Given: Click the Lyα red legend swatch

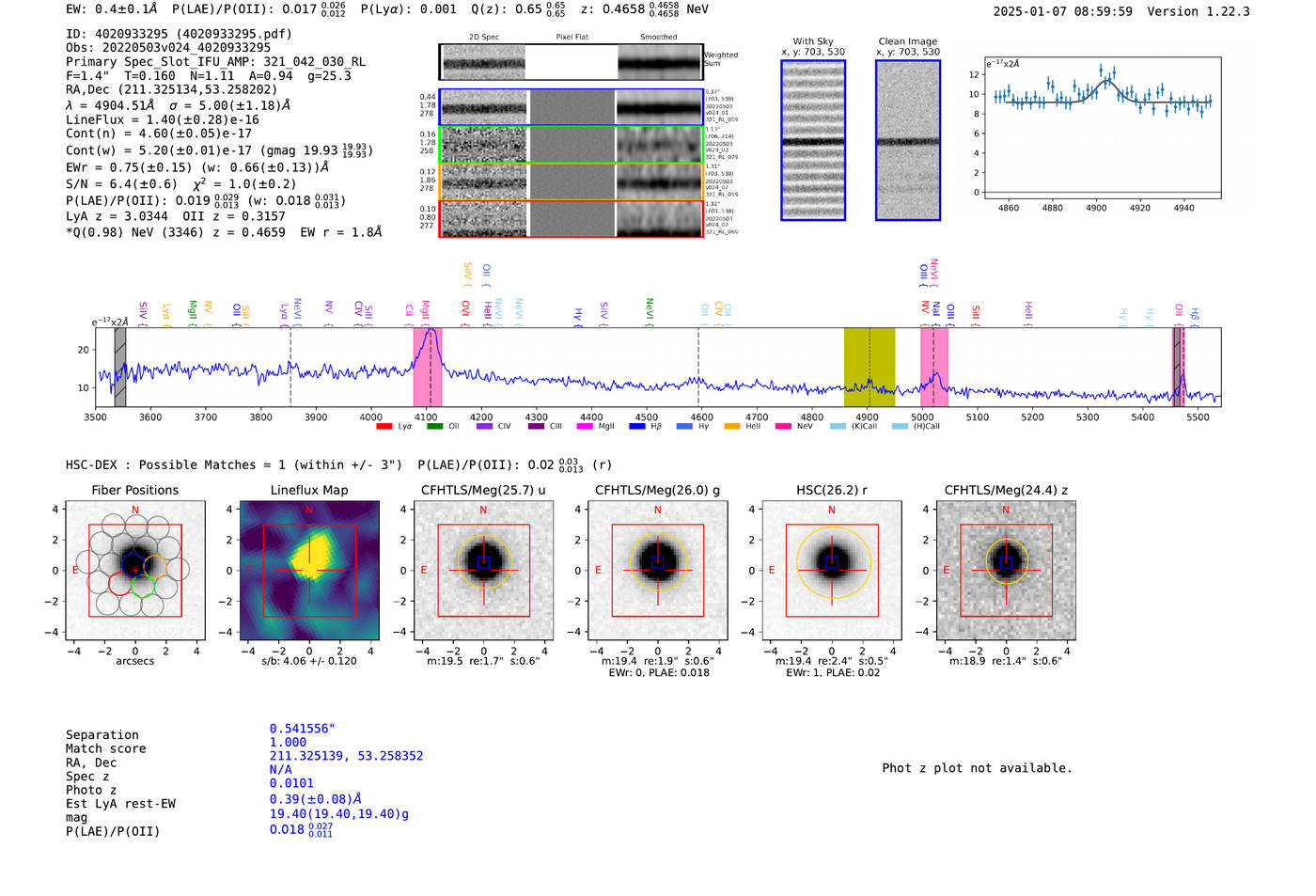Looking at the screenshot, I should (x=384, y=427).
